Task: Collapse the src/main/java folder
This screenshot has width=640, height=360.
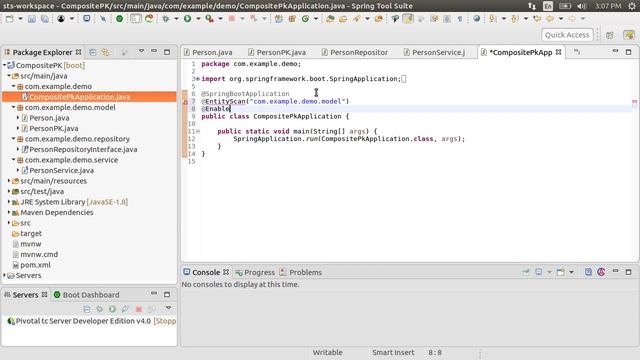Action: pos(9,76)
